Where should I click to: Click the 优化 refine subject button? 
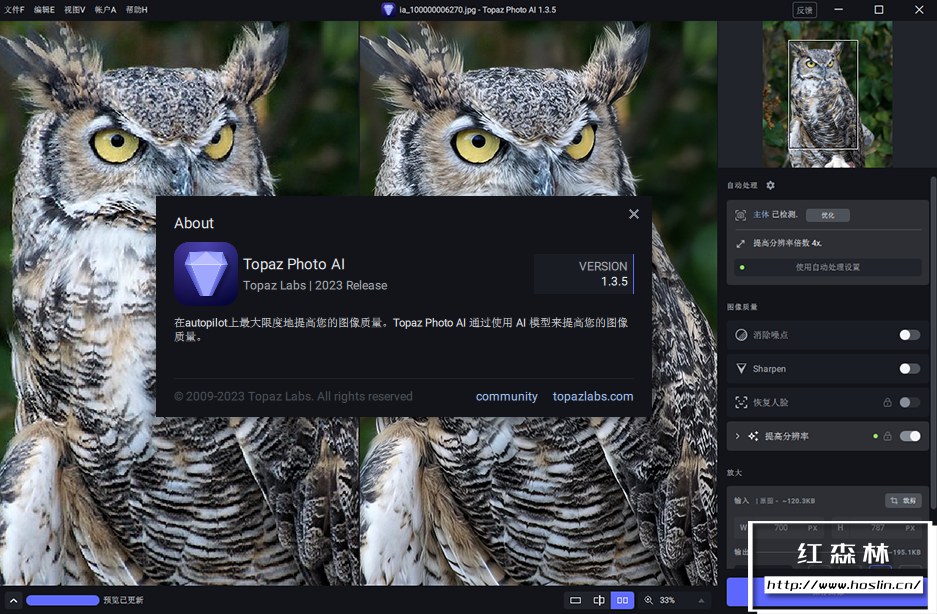click(x=828, y=215)
